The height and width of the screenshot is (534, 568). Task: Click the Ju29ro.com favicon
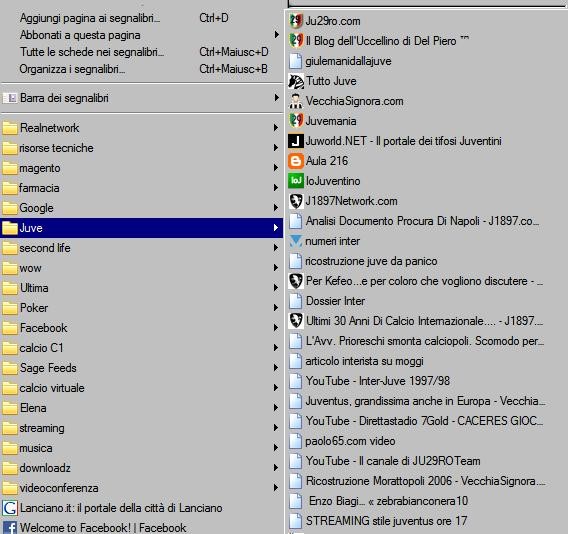coord(296,21)
